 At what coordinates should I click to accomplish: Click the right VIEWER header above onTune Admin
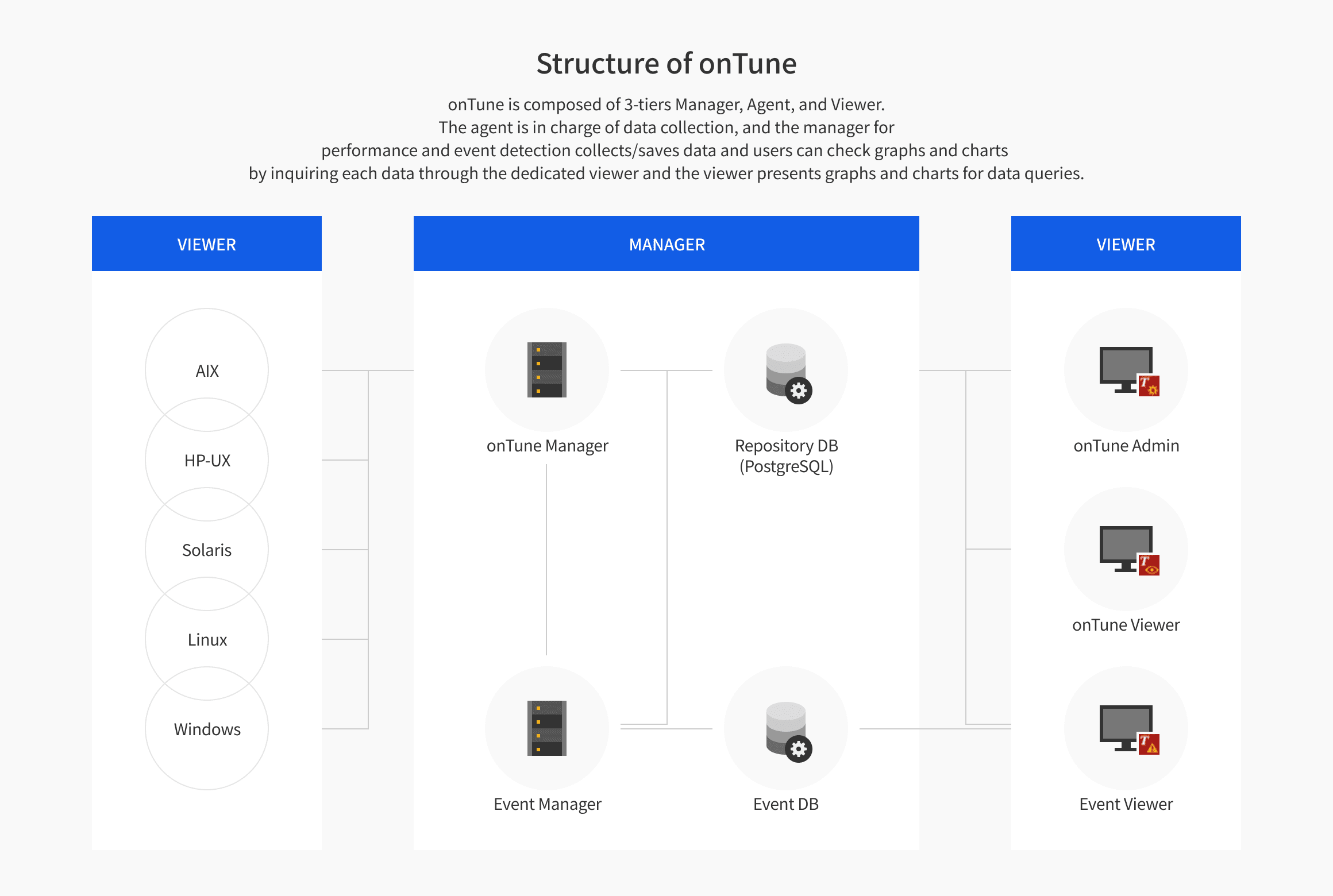pos(1126,244)
